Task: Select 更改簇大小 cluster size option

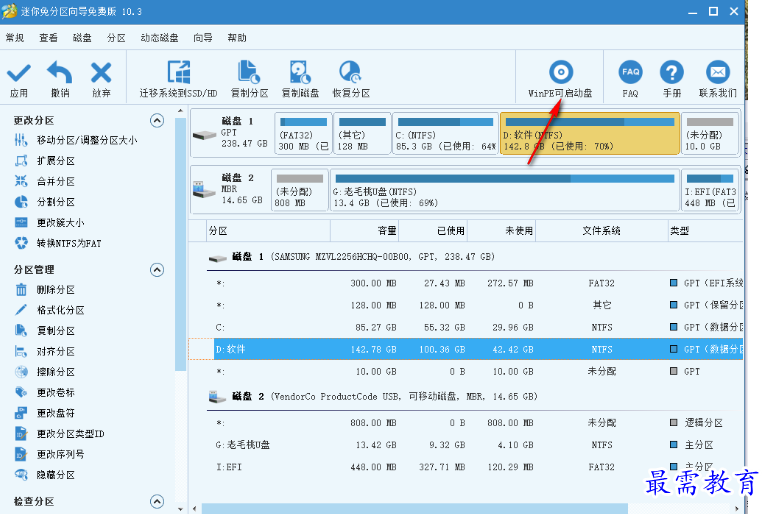Action: click(x=60, y=223)
